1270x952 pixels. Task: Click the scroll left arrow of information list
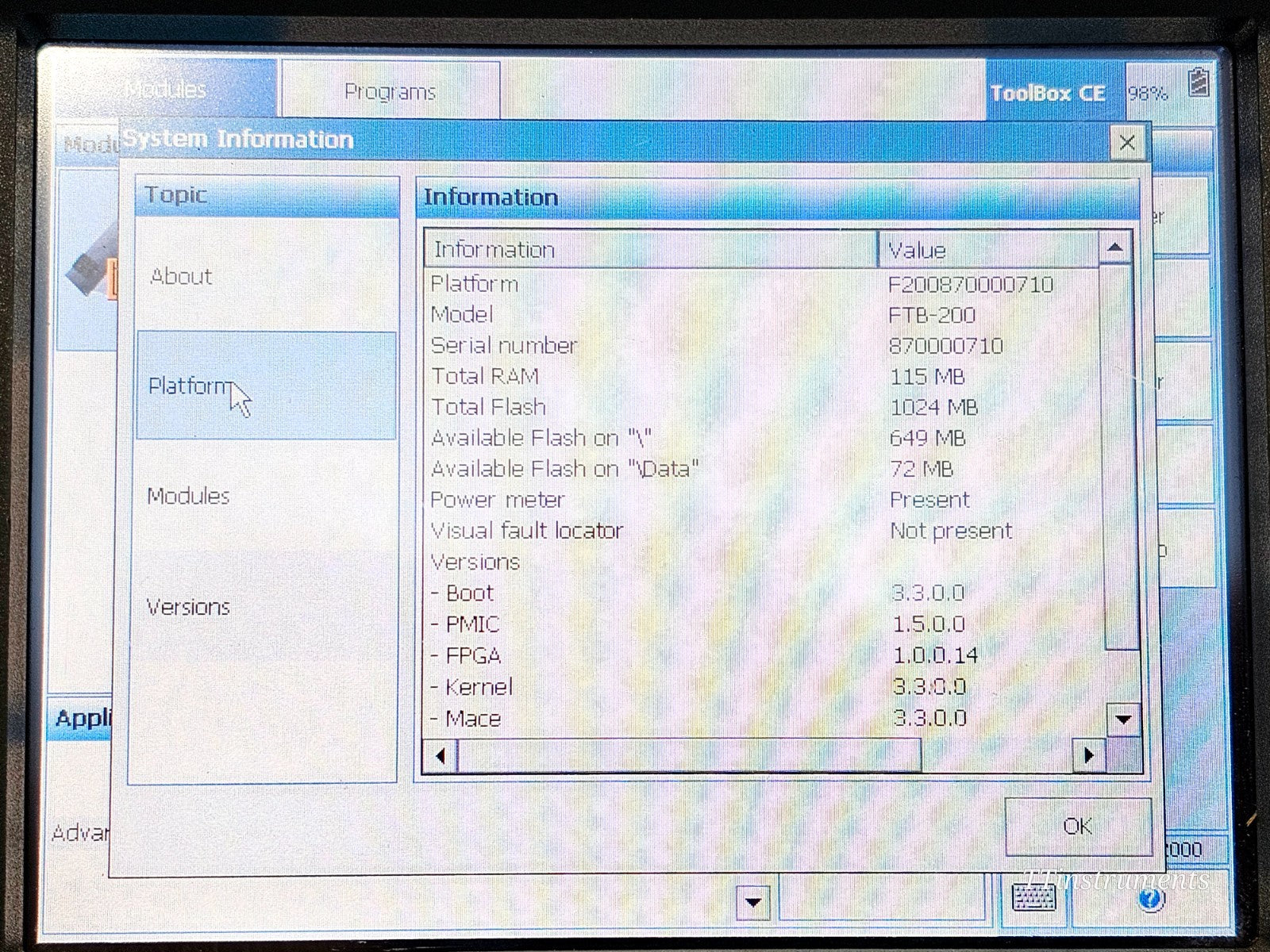pos(441,755)
